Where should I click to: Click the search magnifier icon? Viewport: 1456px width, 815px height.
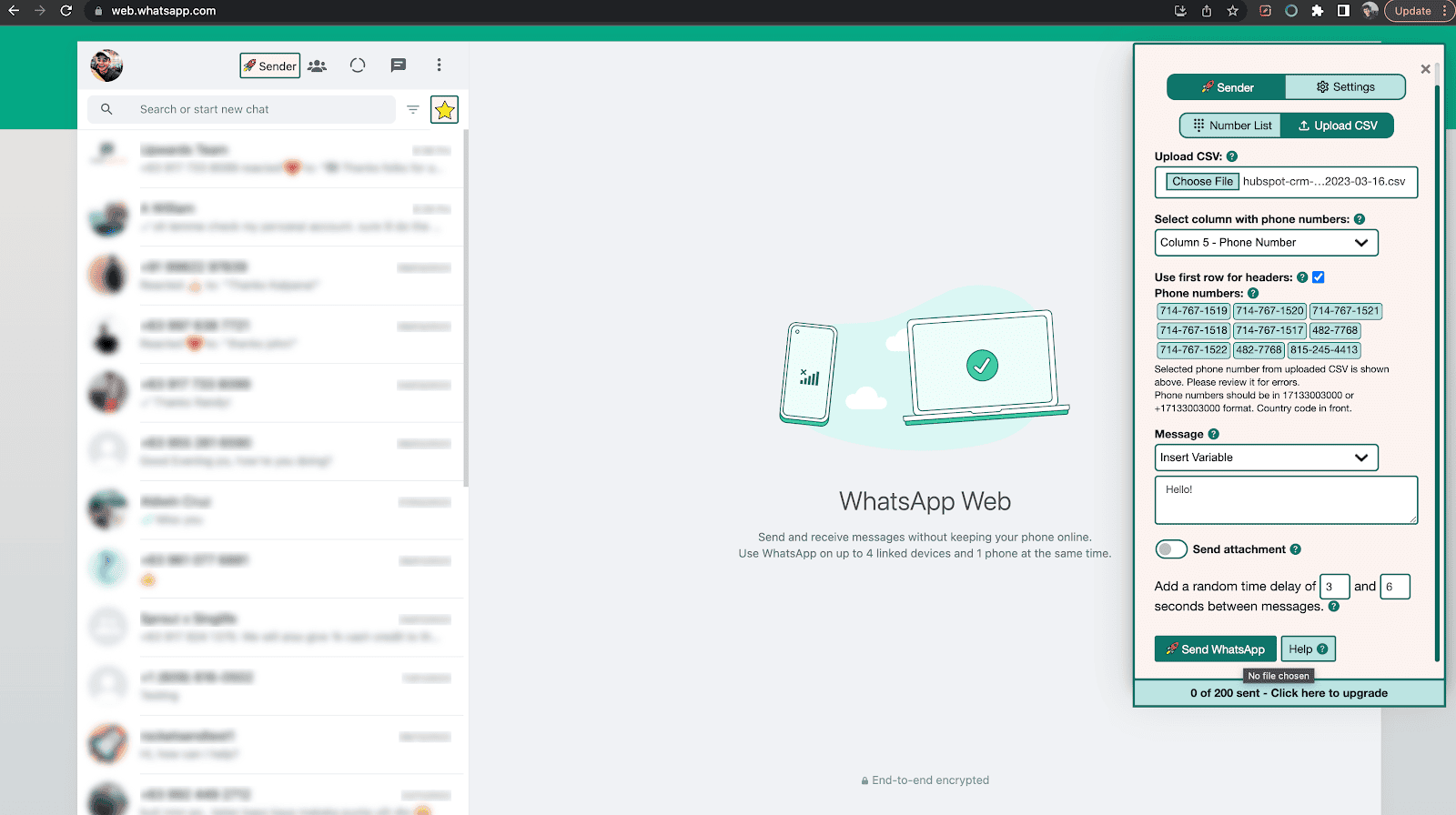click(106, 109)
